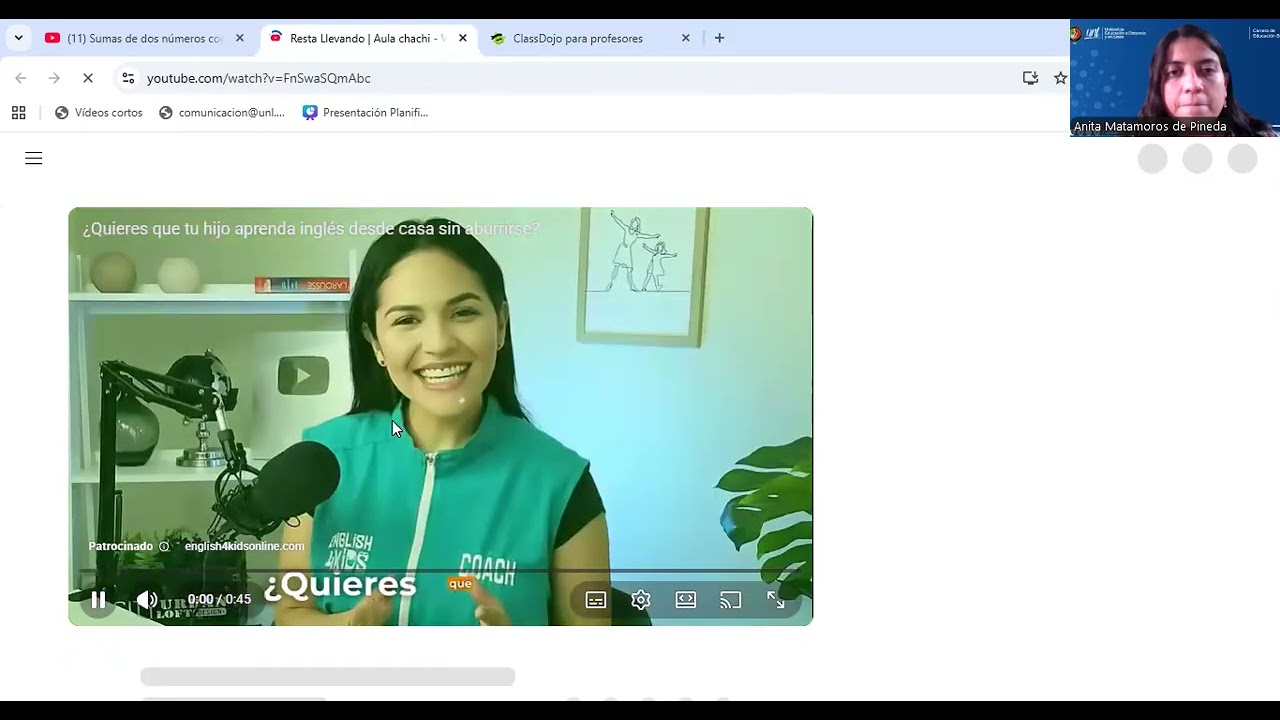Screen dimensions: 1280x720
Task: Stop the page from loading
Action: coord(88,78)
